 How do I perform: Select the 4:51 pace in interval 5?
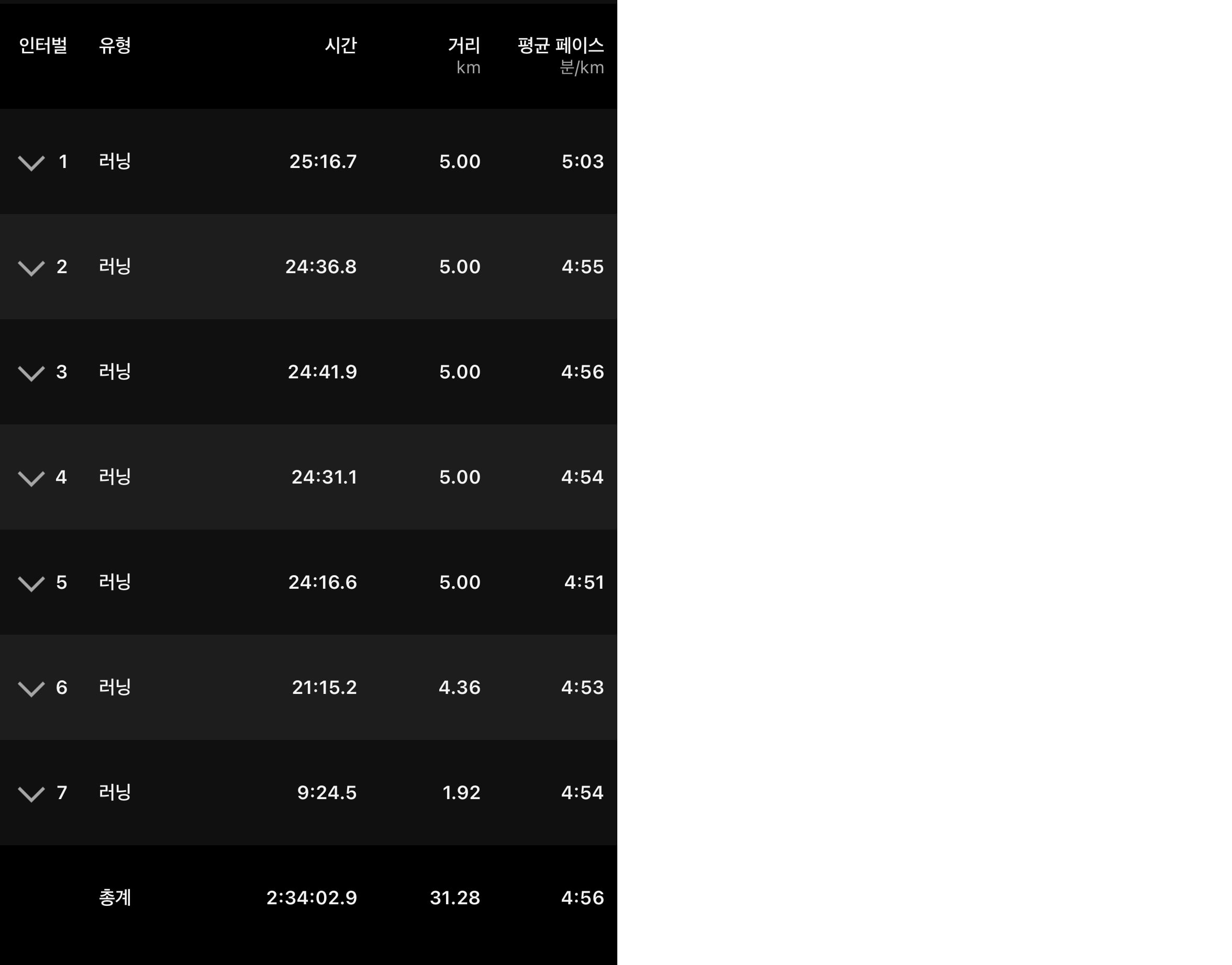click(584, 582)
